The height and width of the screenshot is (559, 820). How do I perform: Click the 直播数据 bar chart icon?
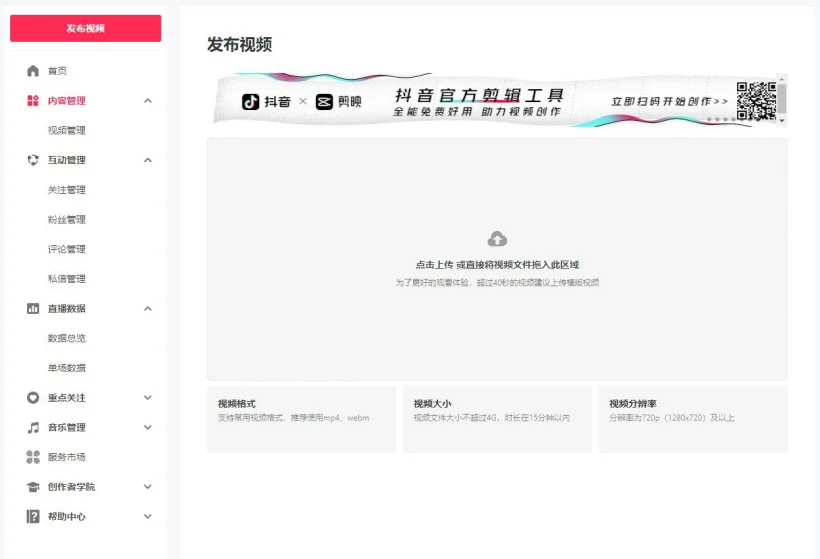coord(33,309)
